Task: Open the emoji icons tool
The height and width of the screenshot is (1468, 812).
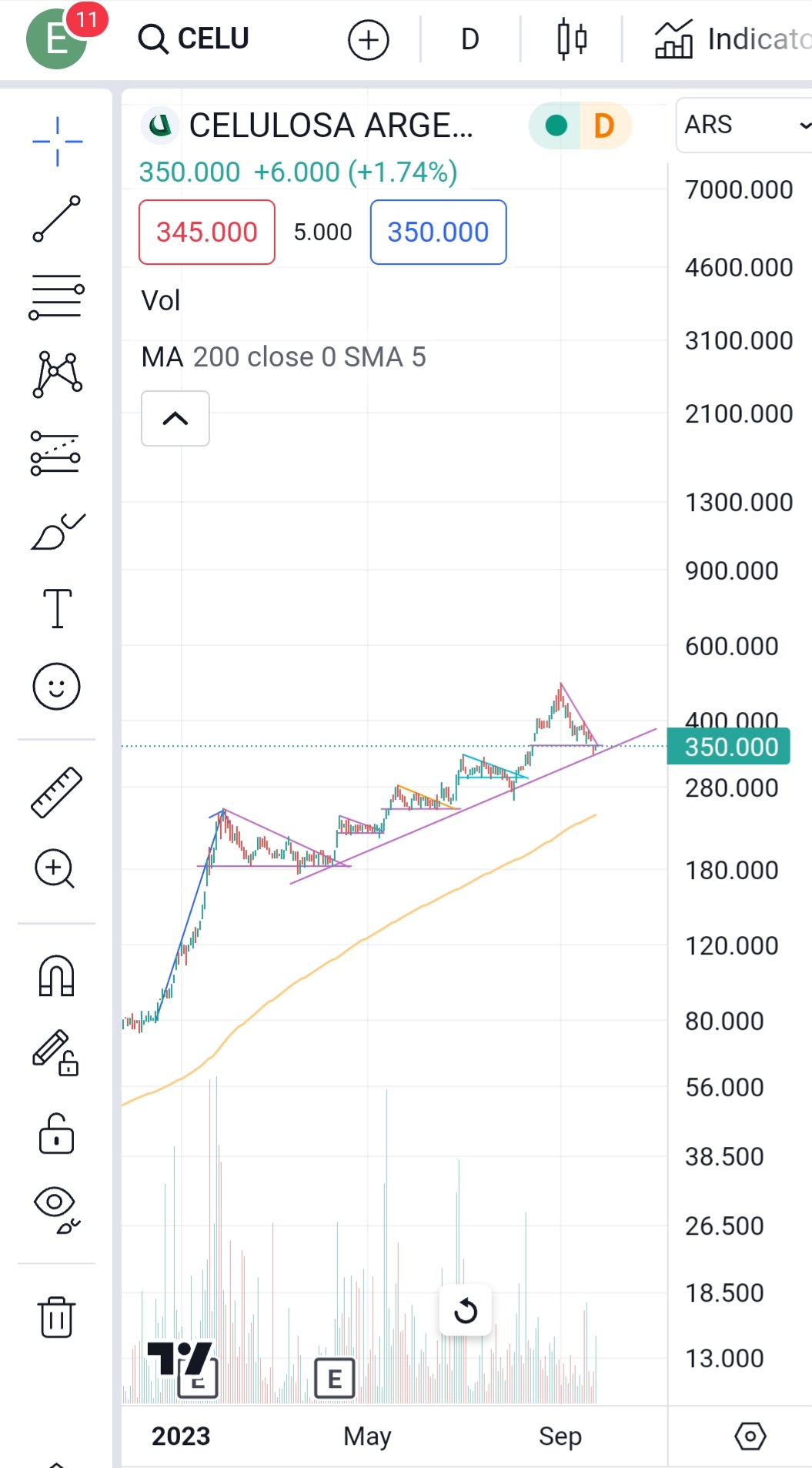Action: 56,686
